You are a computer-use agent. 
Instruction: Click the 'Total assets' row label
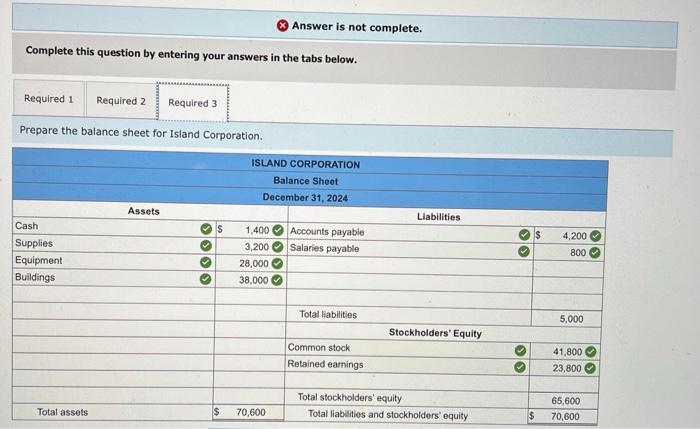pyautogui.click(x=62, y=412)
